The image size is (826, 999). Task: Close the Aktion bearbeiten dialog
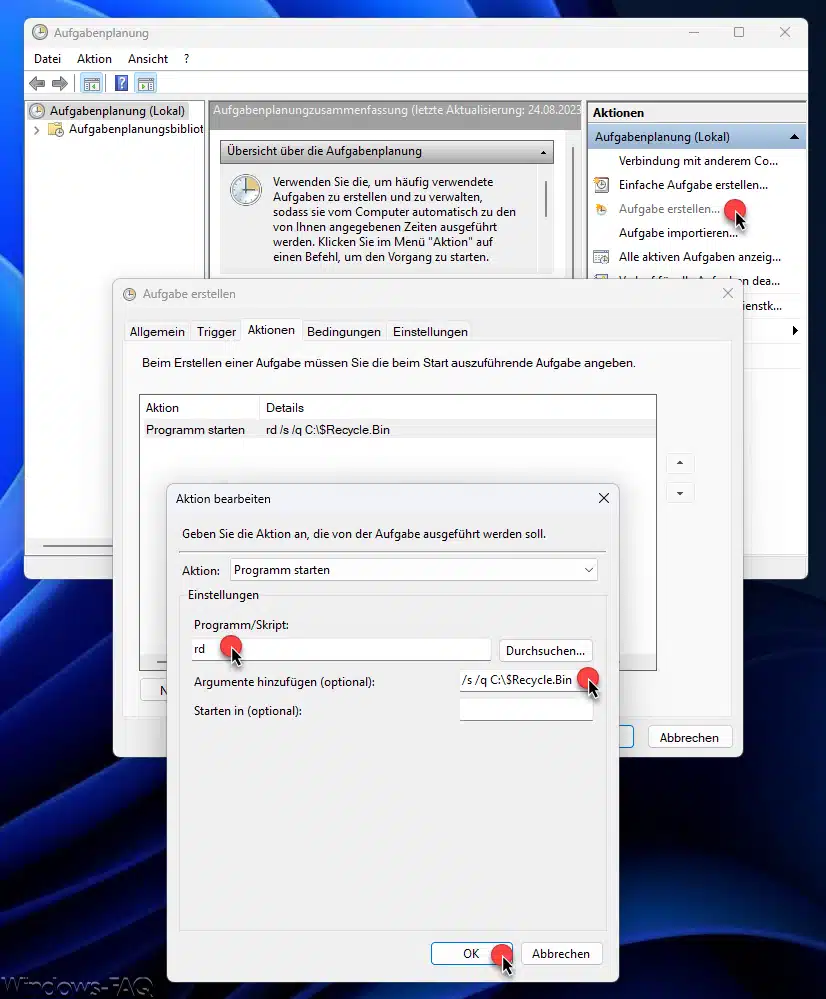(604, 498)
